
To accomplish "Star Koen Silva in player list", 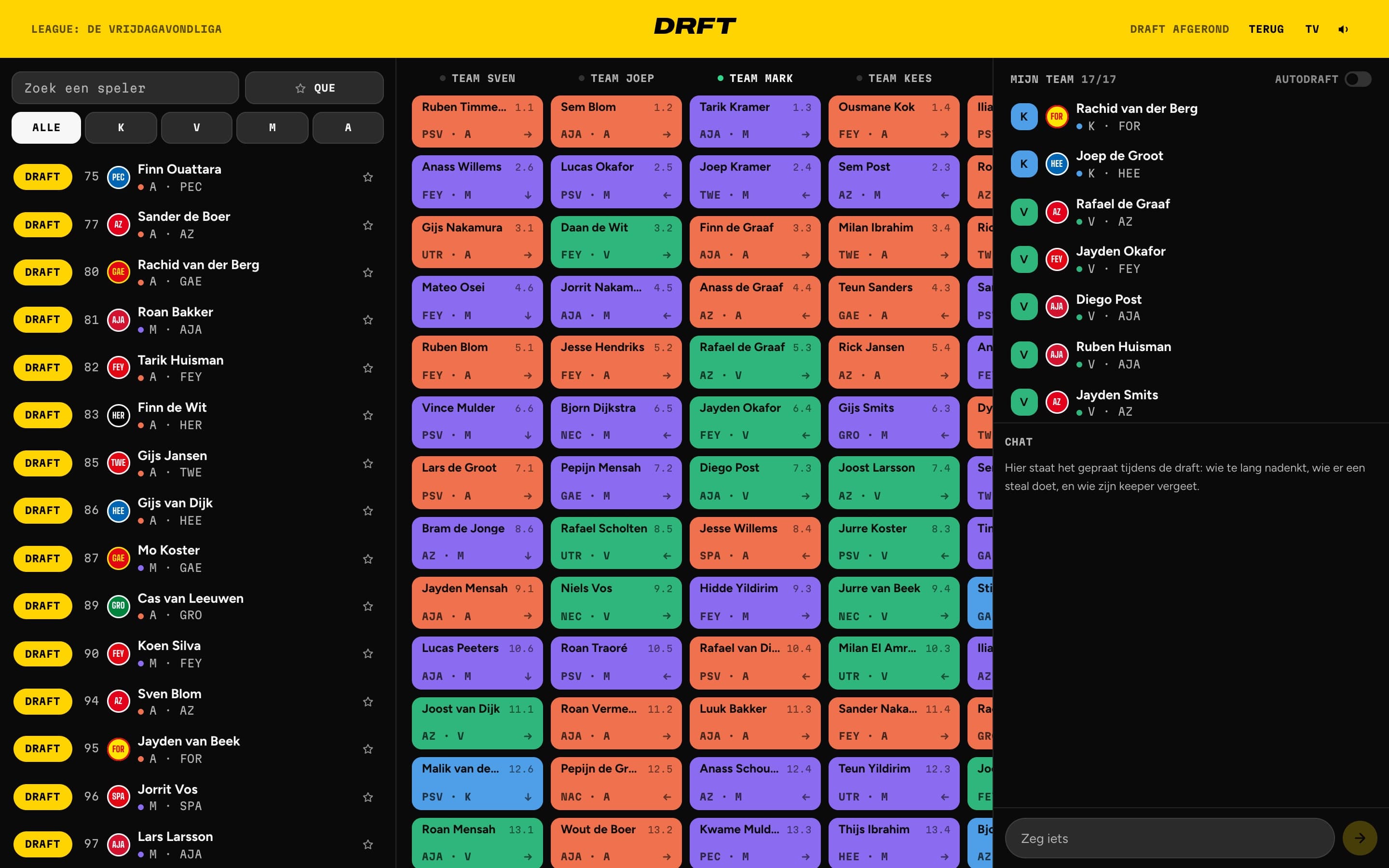I will coord(368,653).
